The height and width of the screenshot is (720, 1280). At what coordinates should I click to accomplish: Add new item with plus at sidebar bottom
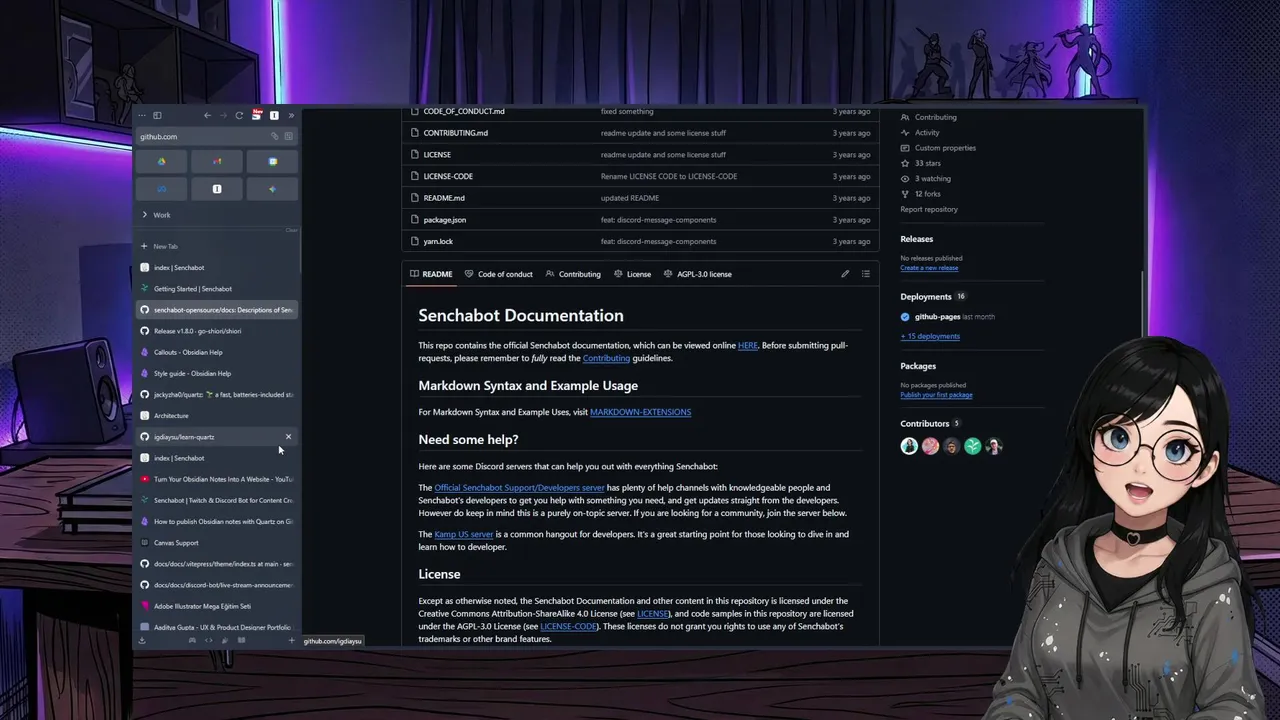click(x=291, y=640)
